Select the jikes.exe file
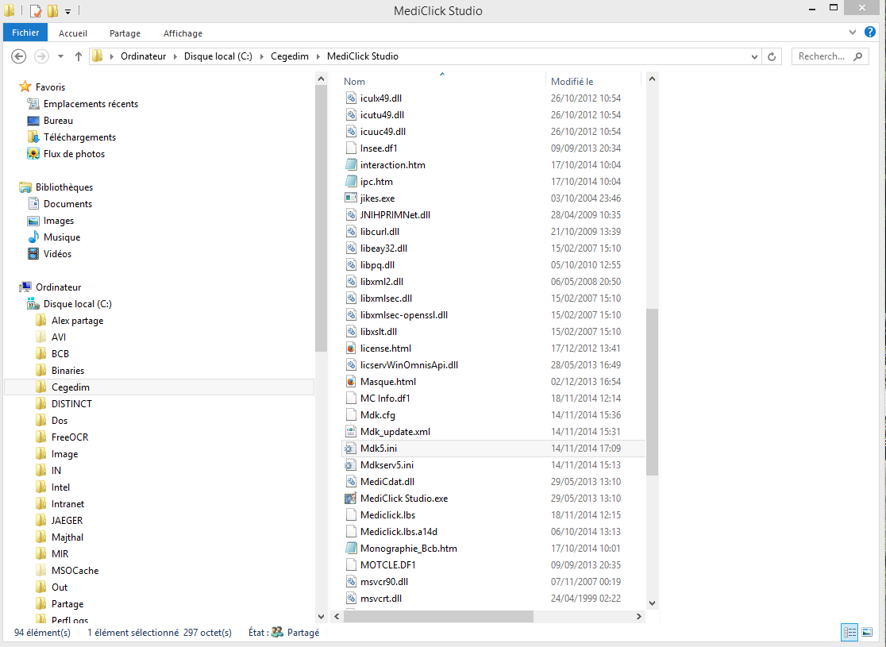 [377, 198]
